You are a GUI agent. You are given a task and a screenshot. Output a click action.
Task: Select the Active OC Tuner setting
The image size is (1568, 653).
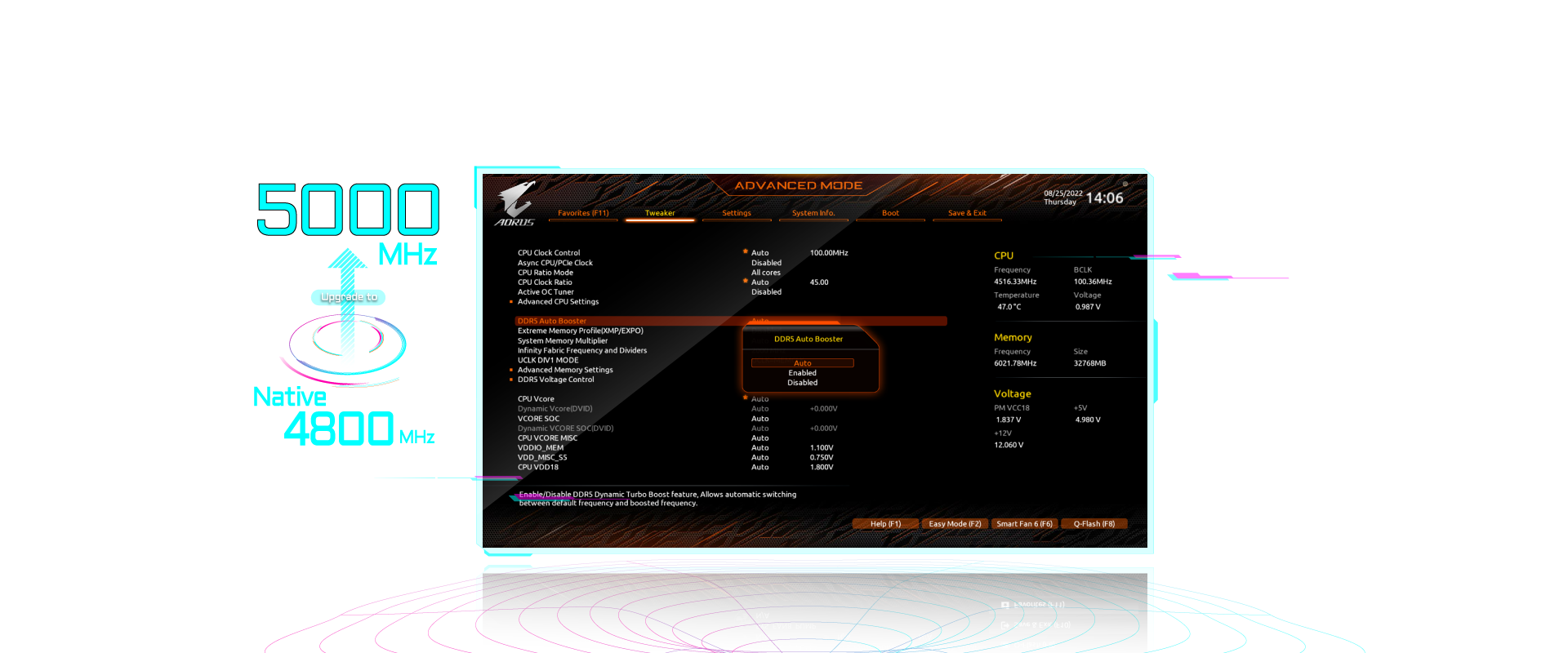pyautogui.click(x=546, y=292)
